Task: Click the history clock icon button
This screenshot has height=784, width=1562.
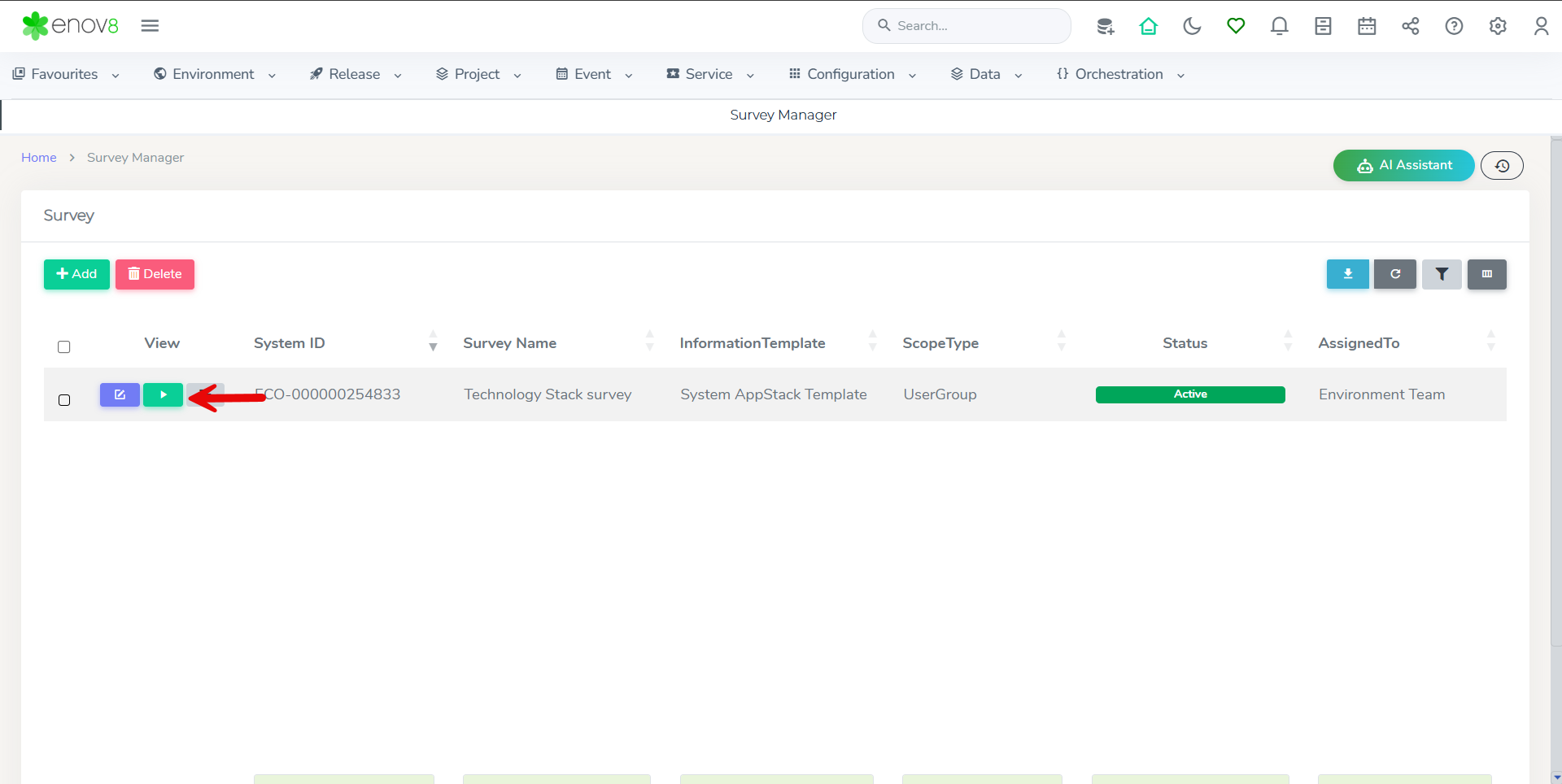Action: tap(1502, 166)
